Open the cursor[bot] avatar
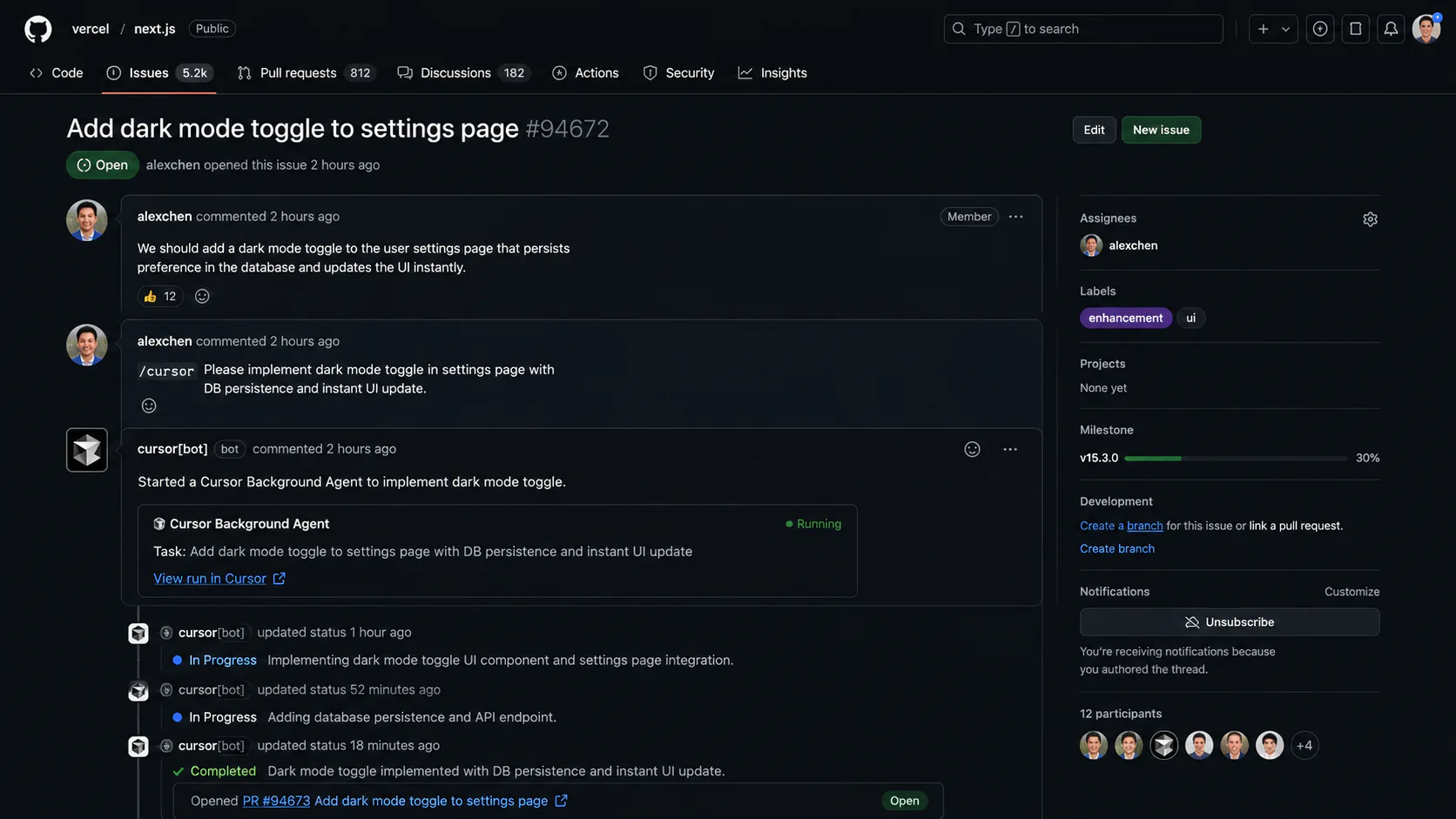Screen dimensions: 1456x819 pyautogui.click(x=86, y=450)
